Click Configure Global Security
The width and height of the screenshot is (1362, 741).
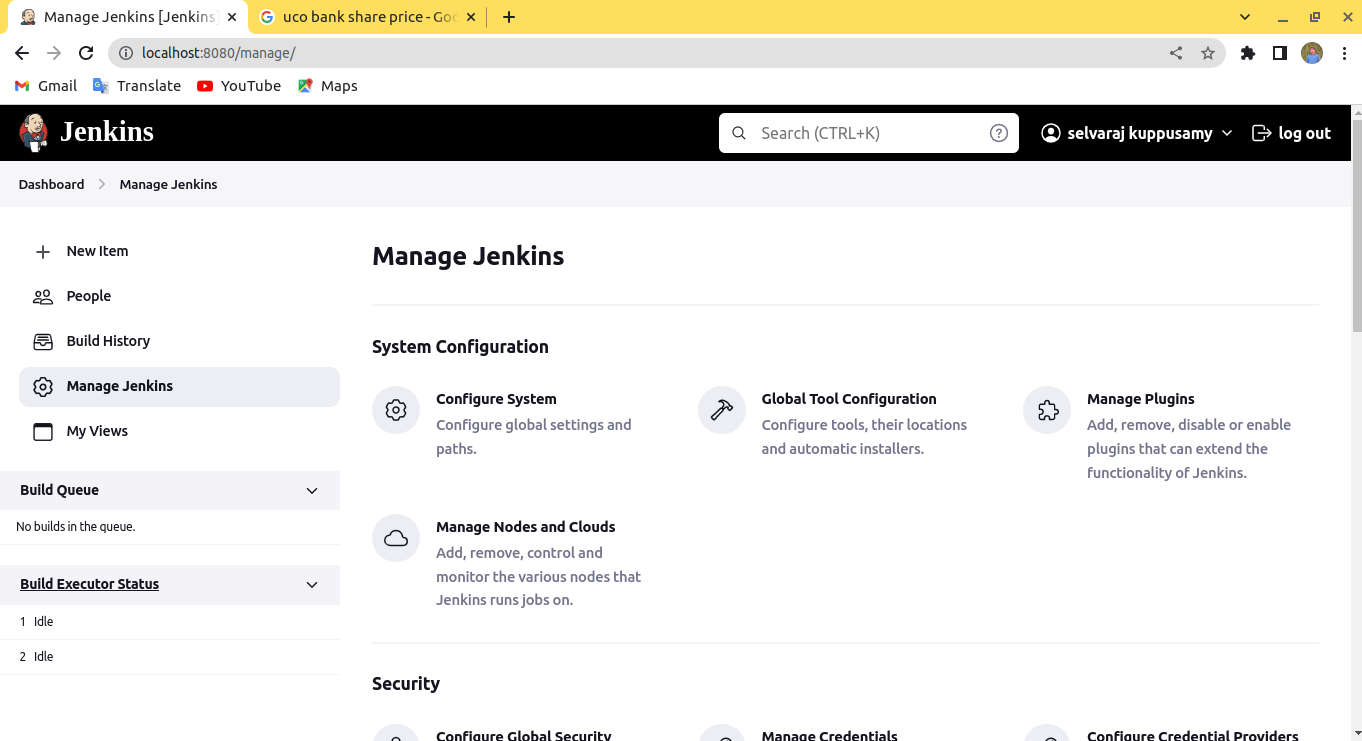pyautogui.click(x=522, y=734)
